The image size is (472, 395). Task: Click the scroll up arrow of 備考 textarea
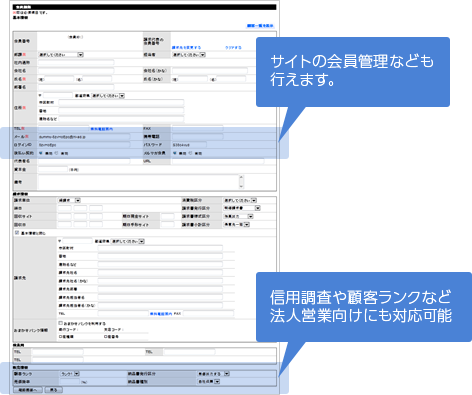coord(241,178)
